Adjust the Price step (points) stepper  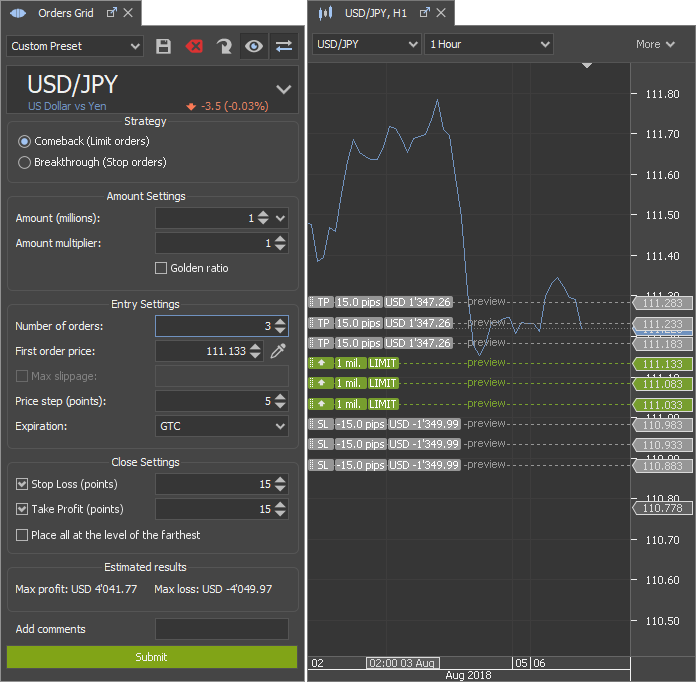point(280,401)
